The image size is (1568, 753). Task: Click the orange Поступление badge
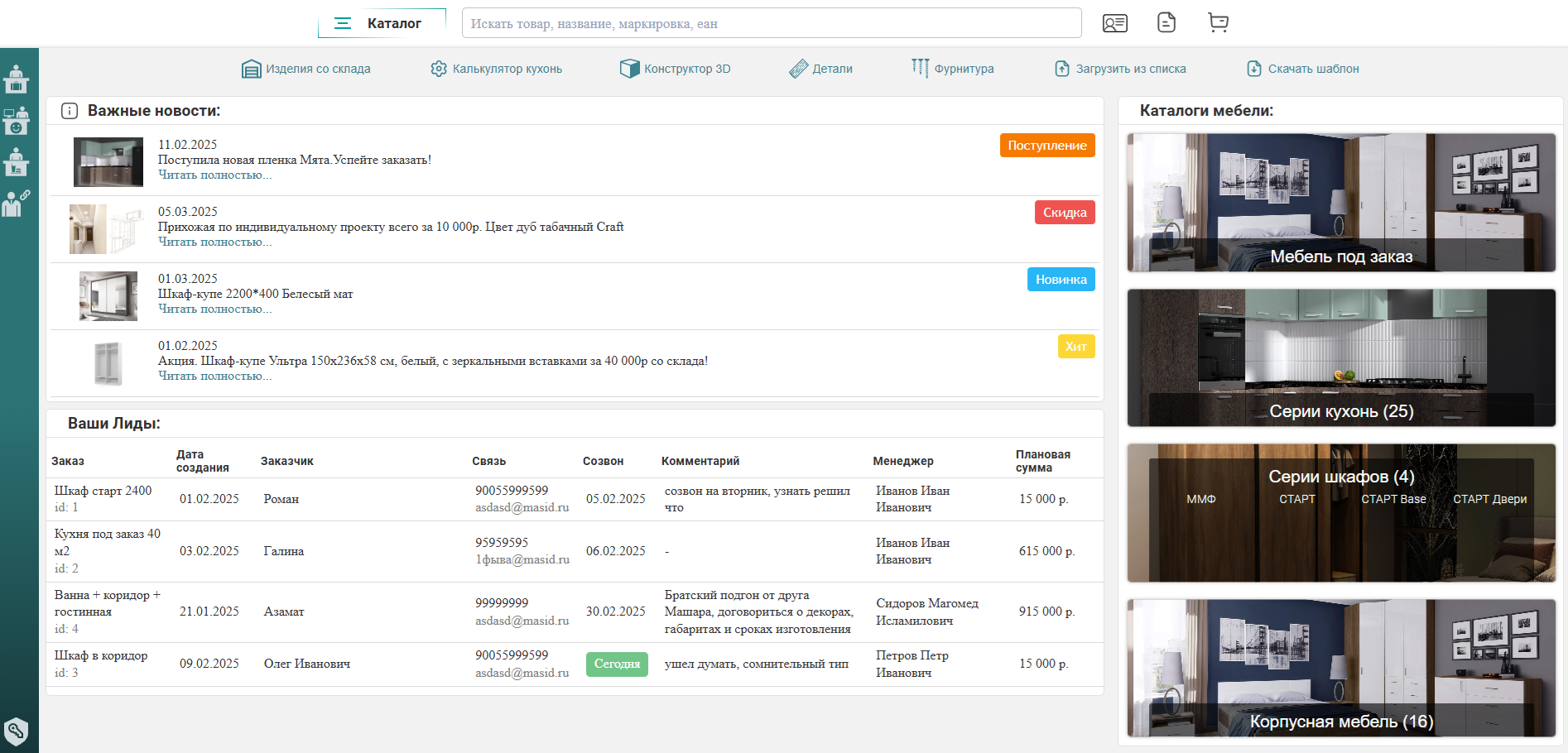[x=1047, y=146]
